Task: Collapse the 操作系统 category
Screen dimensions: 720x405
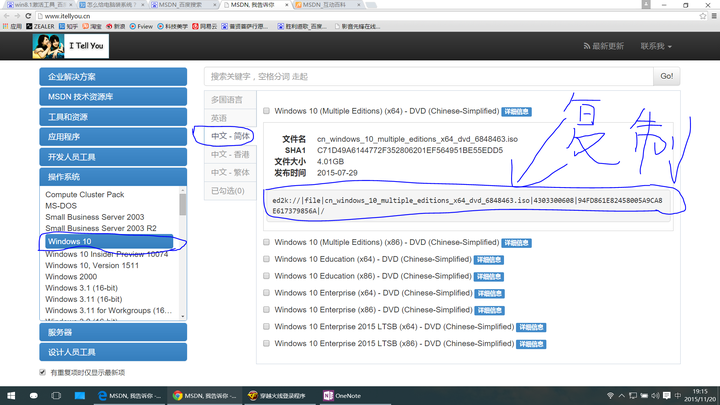Action: tap(113, 177)
